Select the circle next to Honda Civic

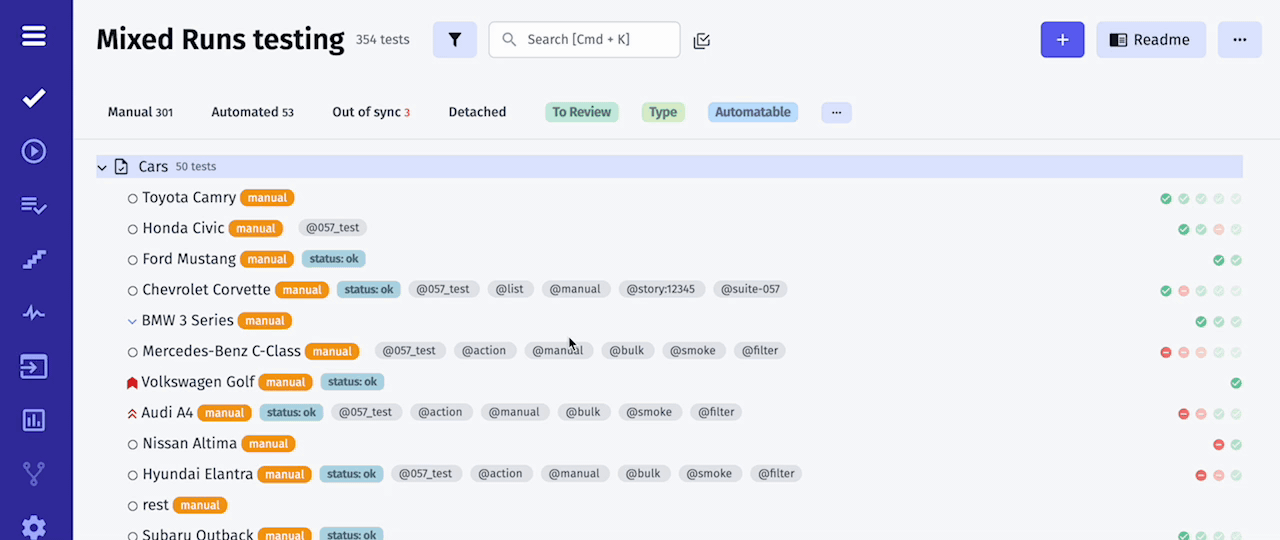coord(132,229)
